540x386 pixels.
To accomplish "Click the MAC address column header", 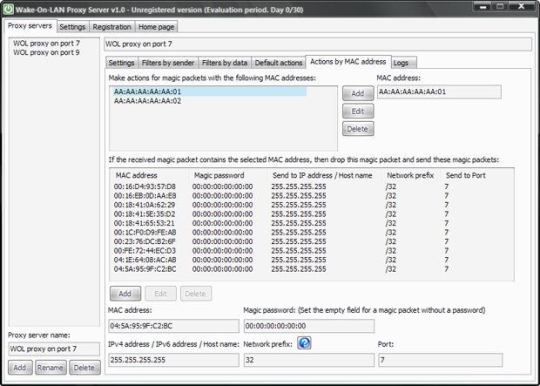I will [136, 175].
